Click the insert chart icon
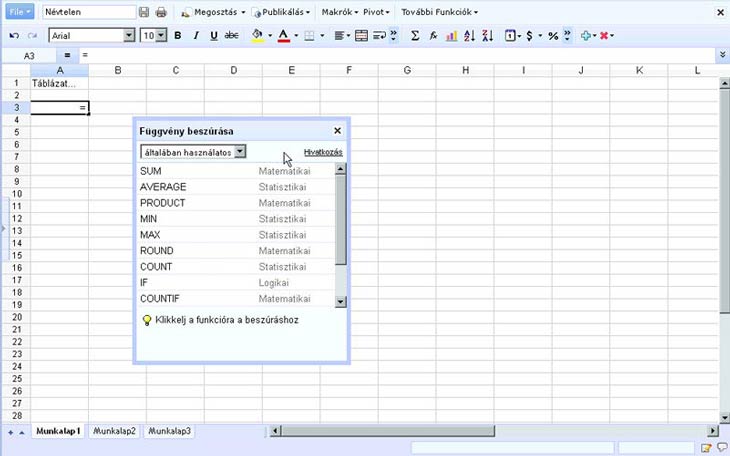Viewport: 730px width, 456px height. 452,36
